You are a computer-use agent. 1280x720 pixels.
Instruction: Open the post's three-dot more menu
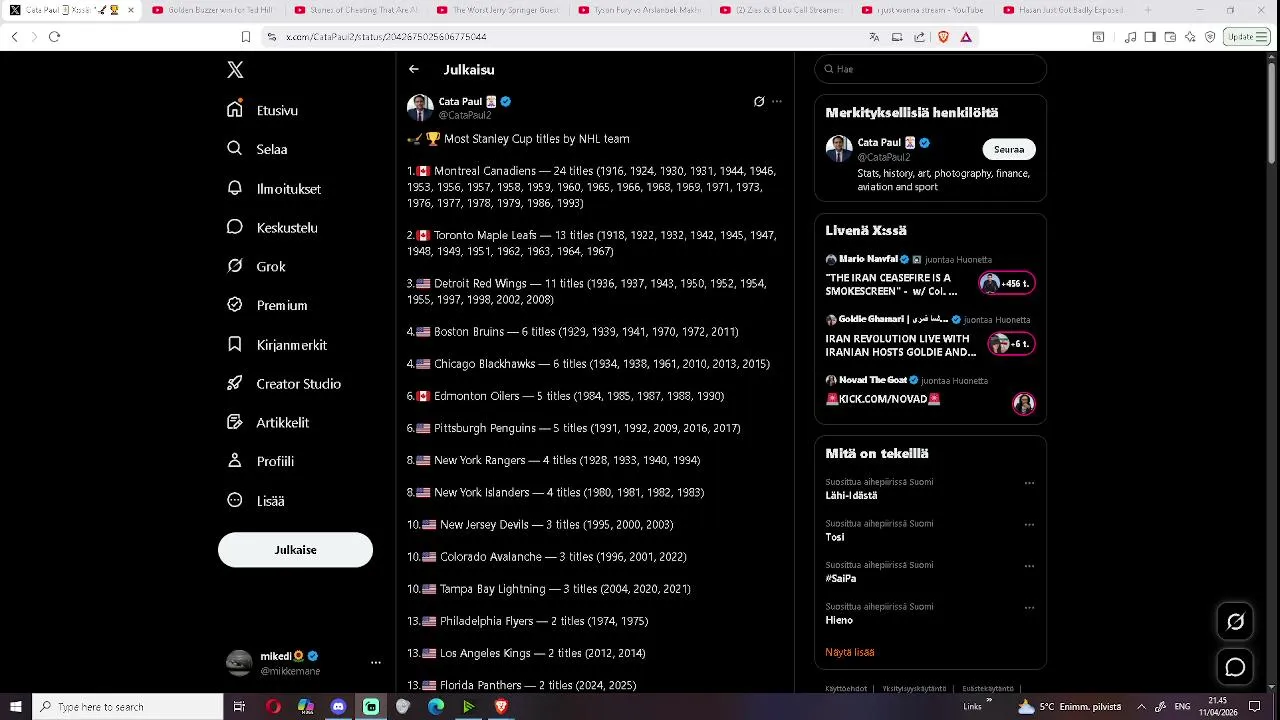point(777,101)
